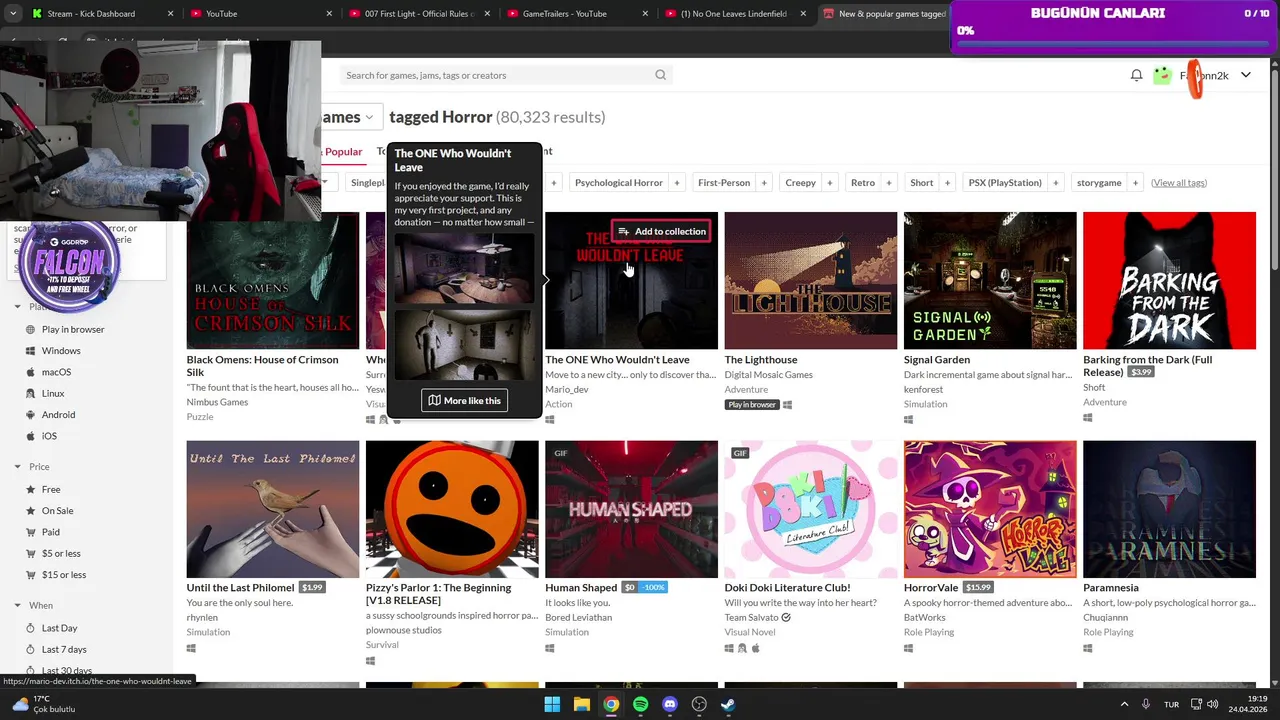
Task: Open the account menu chevron beside username
Action: 1246,75
